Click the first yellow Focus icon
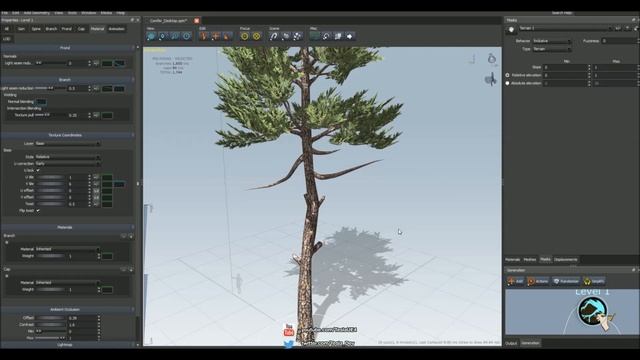640x360 pixels. [x=244, y=36]
